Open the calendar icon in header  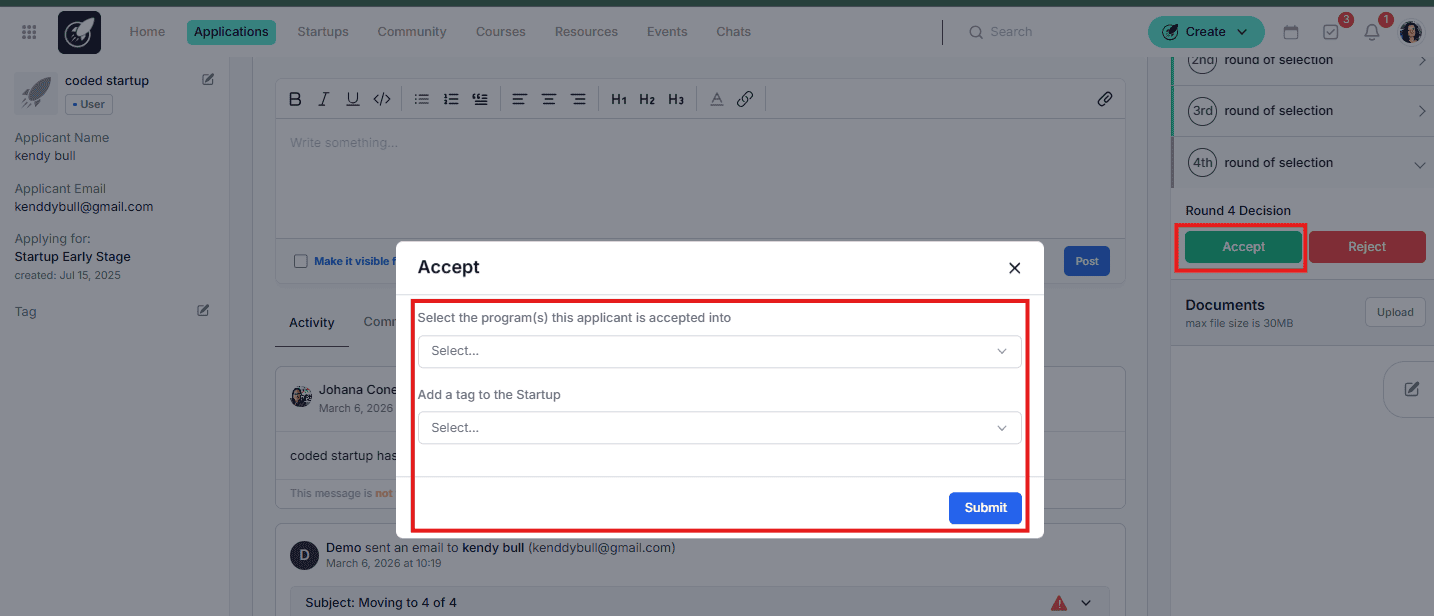point(1291,32)
